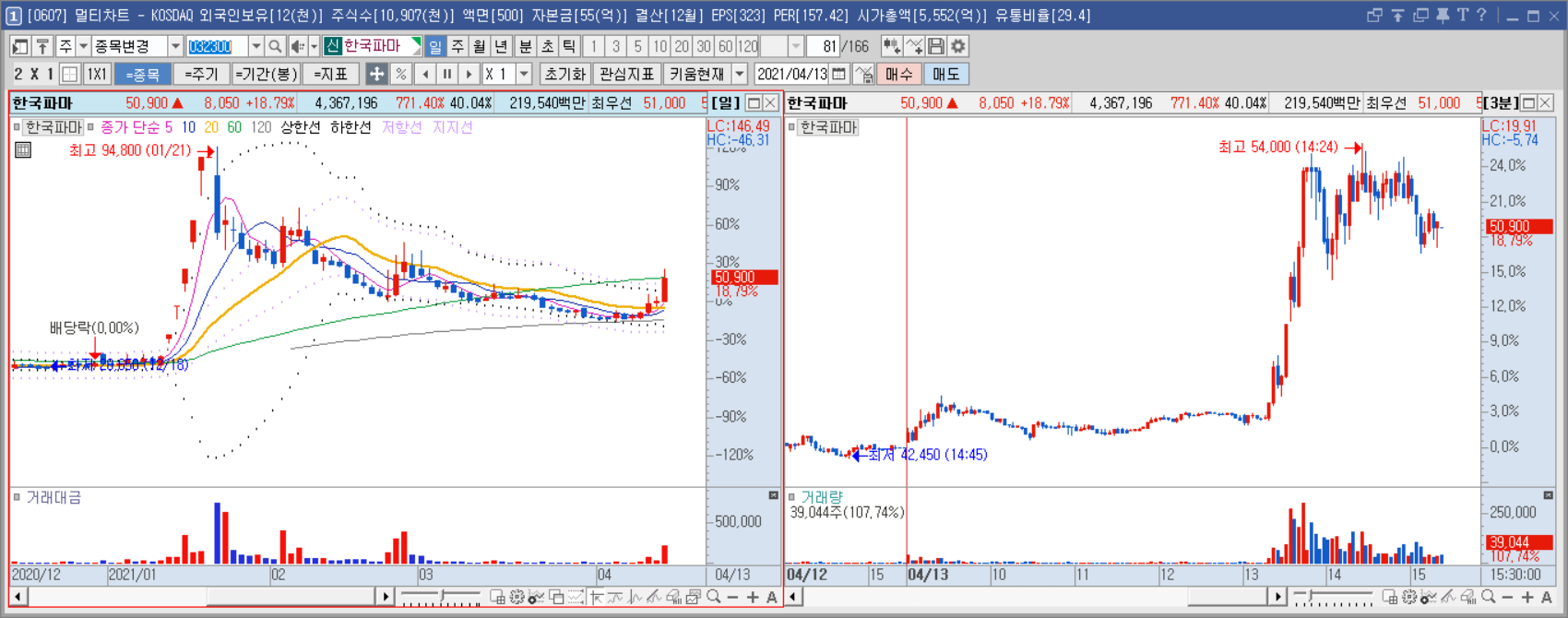Open the 키움현재 dropdown arrow
The height and width of the screenshot is (618, 1568).
pyautogui.click(x=739, y=74)
